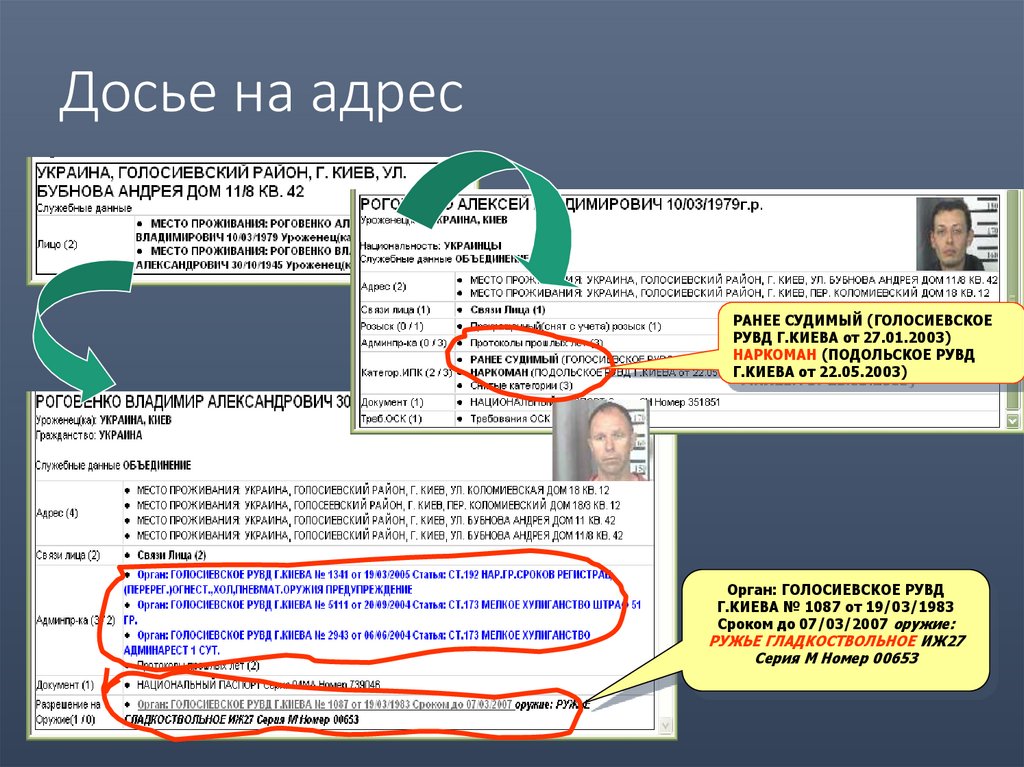Open the link ГОЛОСИЕВСКОЕ РУВД № 5111 от 20/09/2004

point(382,612)
